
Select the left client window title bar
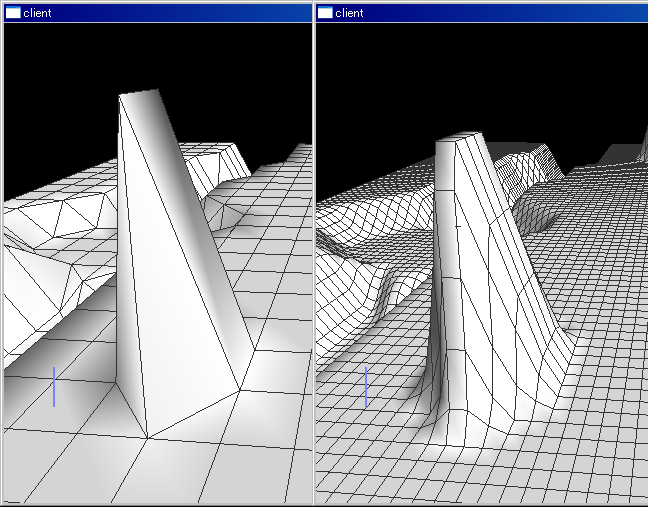click(158, 13)
